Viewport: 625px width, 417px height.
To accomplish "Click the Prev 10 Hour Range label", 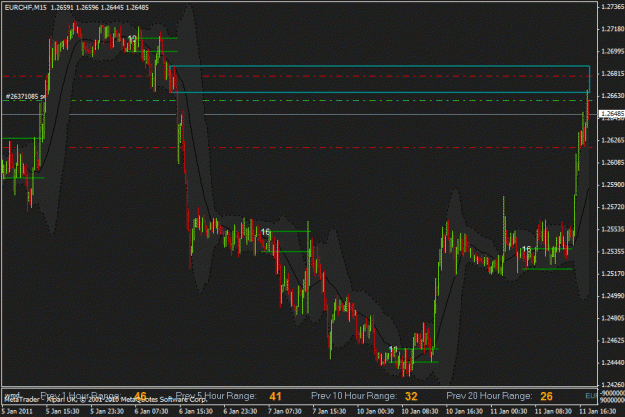I will pyautogui.click(x=354, y=395).
